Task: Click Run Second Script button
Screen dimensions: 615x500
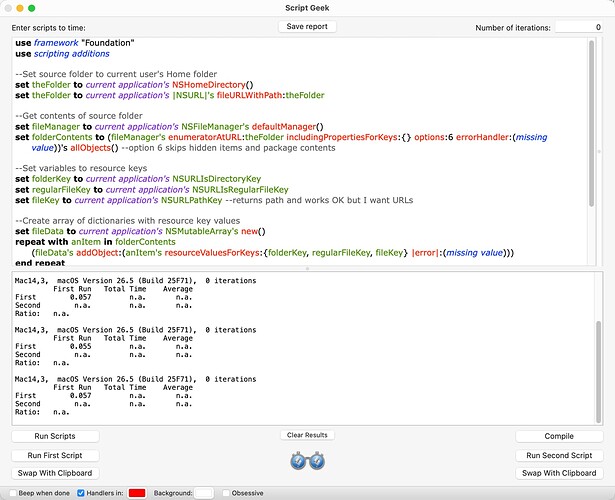Action: tap(559, 455)
